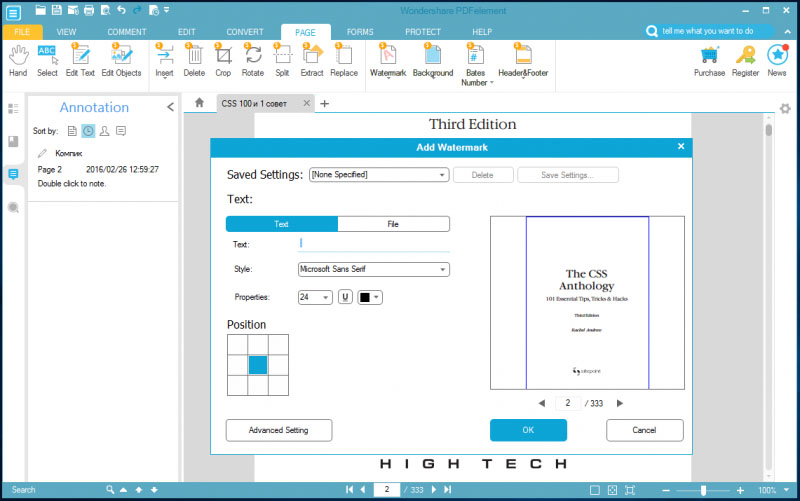The image size is (800, 501).
Task: Open the font size 24 dropdown
Action: pyautogui.click(x=315, y=297)
